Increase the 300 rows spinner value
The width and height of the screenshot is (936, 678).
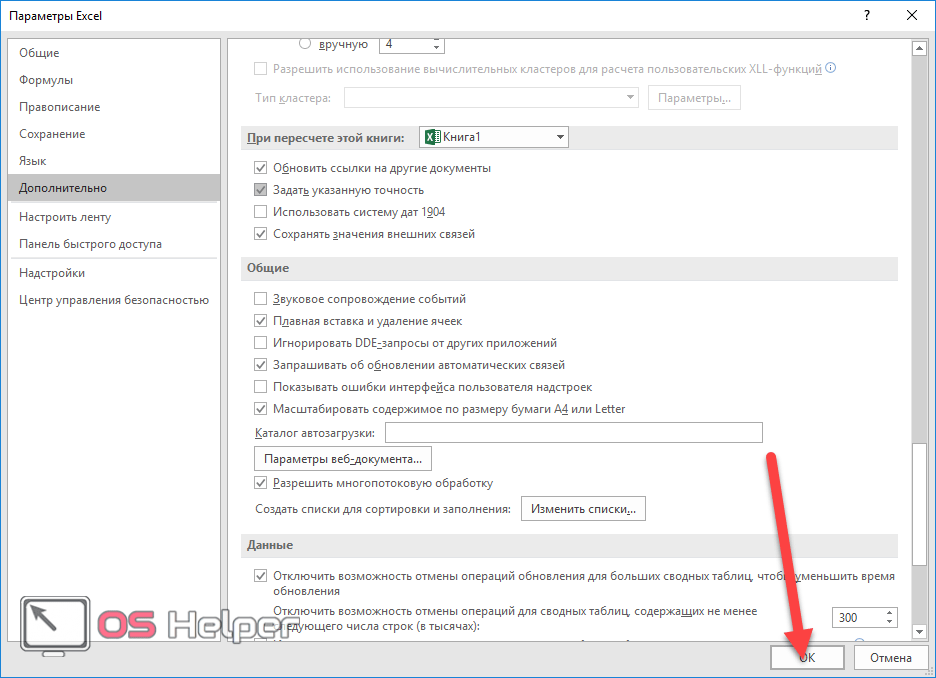point(889,613)
